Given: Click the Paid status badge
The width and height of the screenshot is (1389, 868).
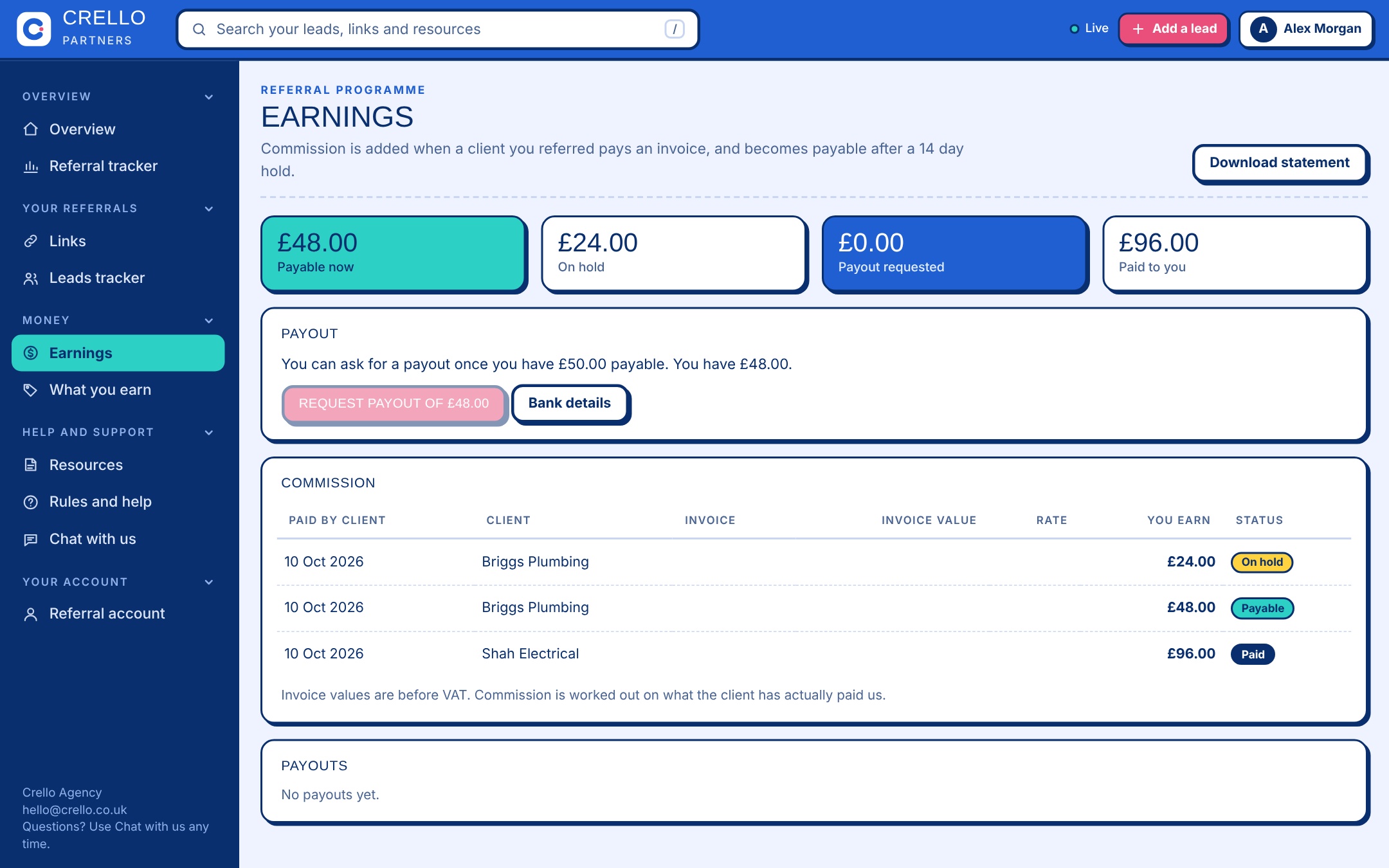Looking at the screenshot, I should [x=1253, y=655].
